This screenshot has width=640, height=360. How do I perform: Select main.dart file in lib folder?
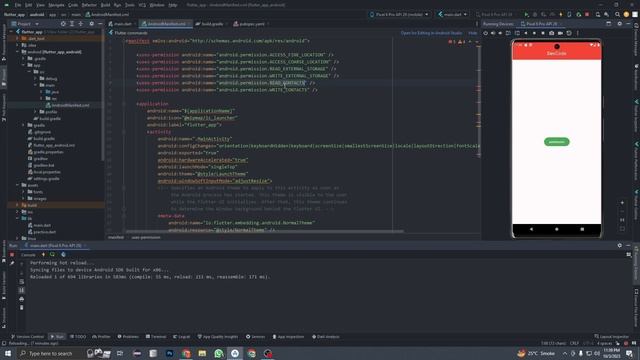pyautogui.click(x=39, y=225)
